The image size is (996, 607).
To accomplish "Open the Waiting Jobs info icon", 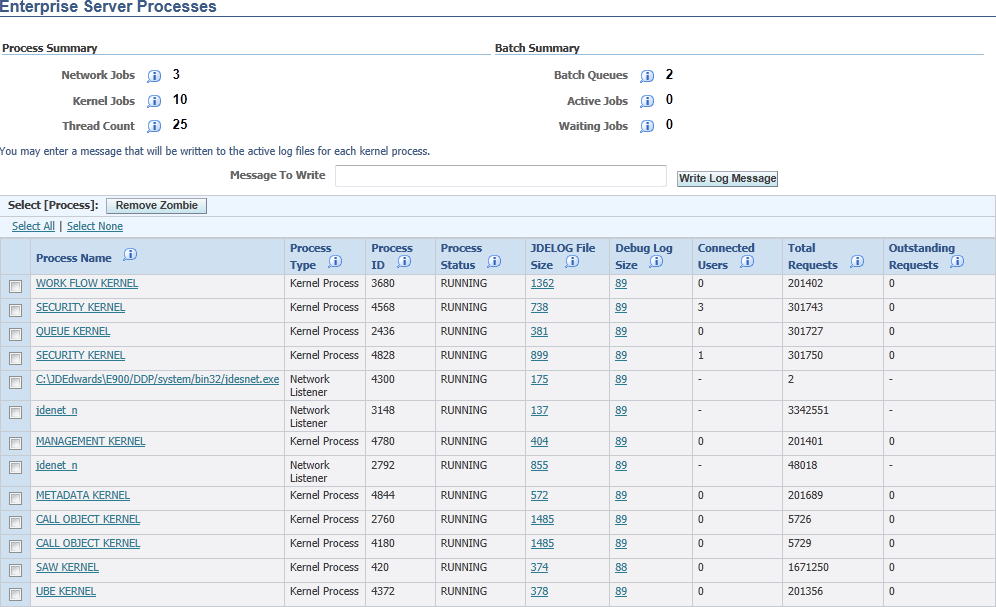I will [647, 126].
